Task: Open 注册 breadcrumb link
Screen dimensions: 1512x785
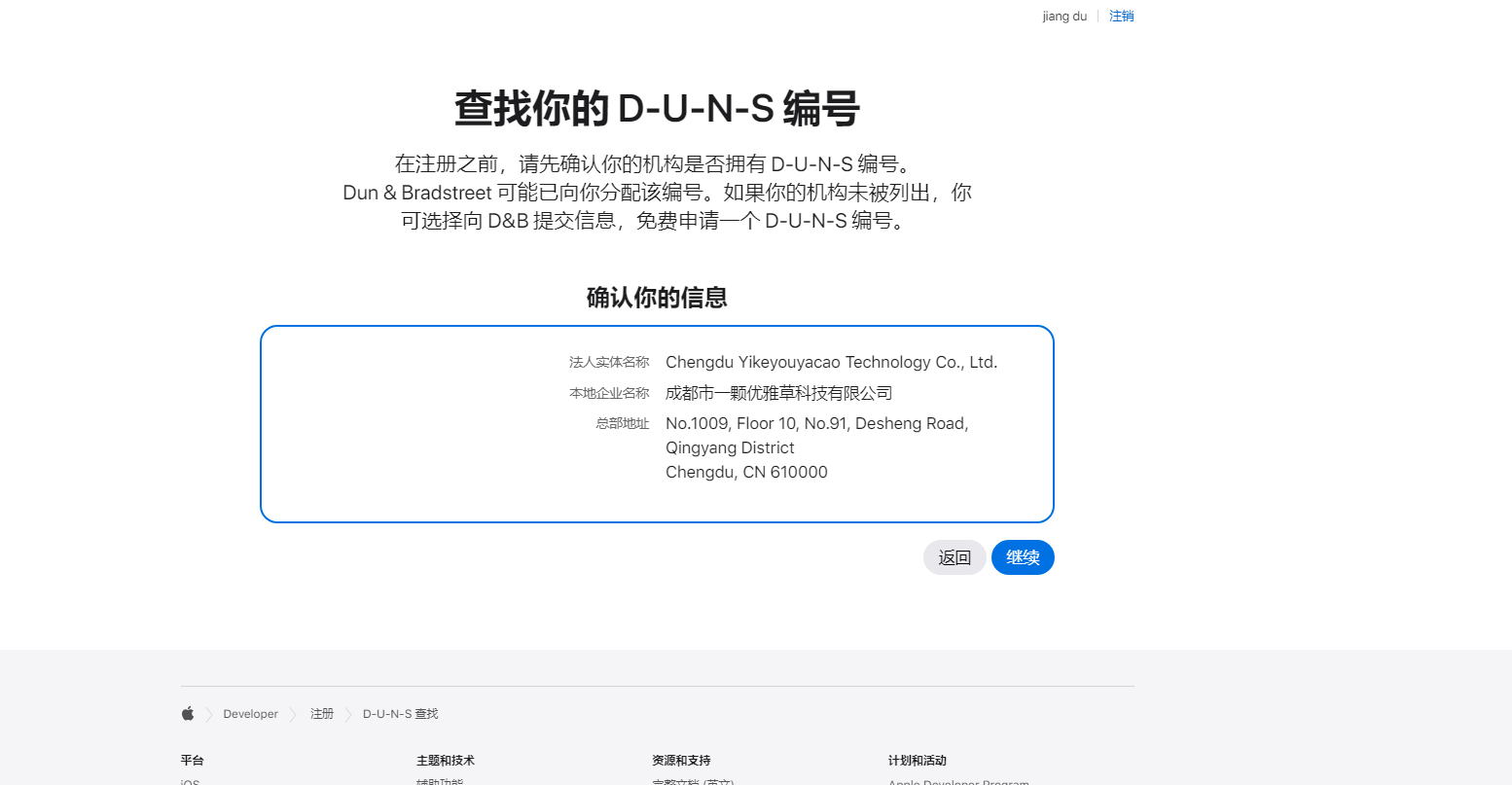Action: coord(322,714)
